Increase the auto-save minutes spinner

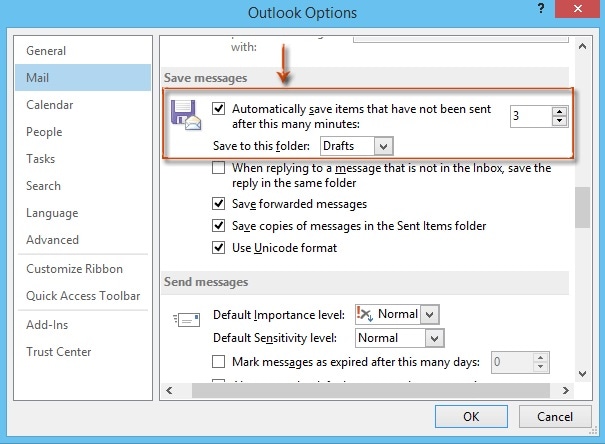coord(559,111)
